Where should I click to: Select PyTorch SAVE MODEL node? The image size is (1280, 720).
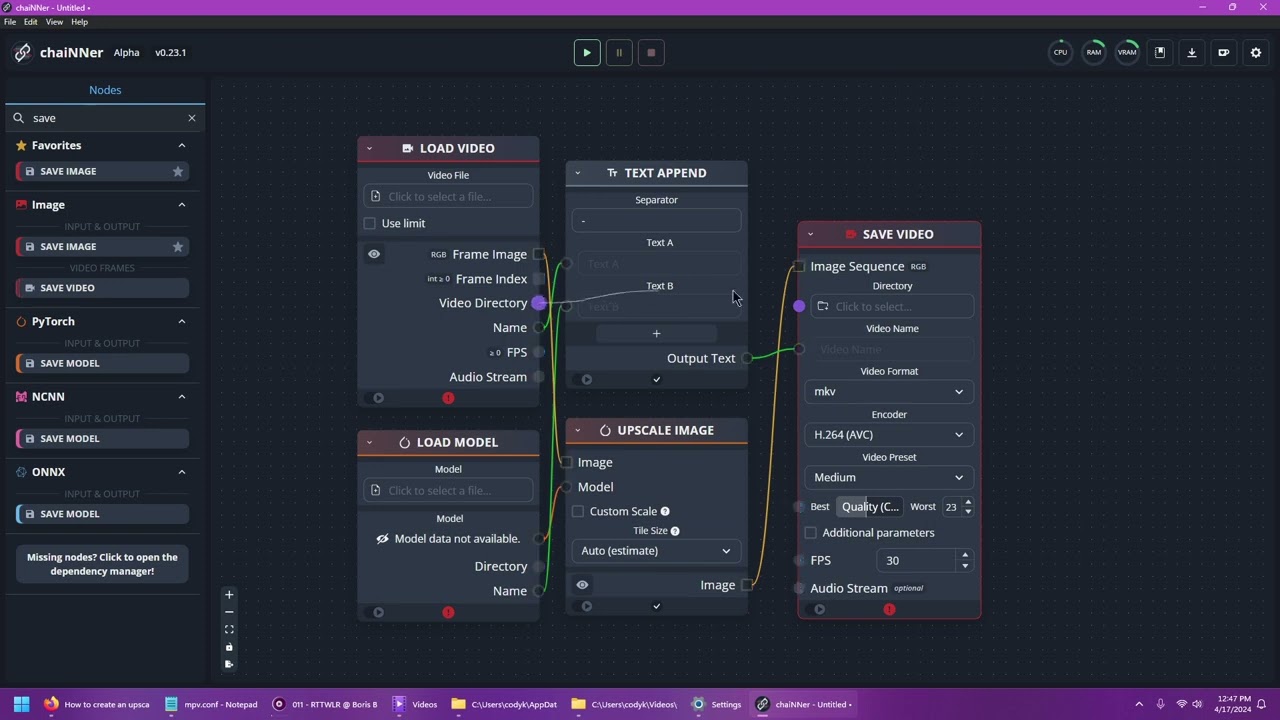click(102, 363)
